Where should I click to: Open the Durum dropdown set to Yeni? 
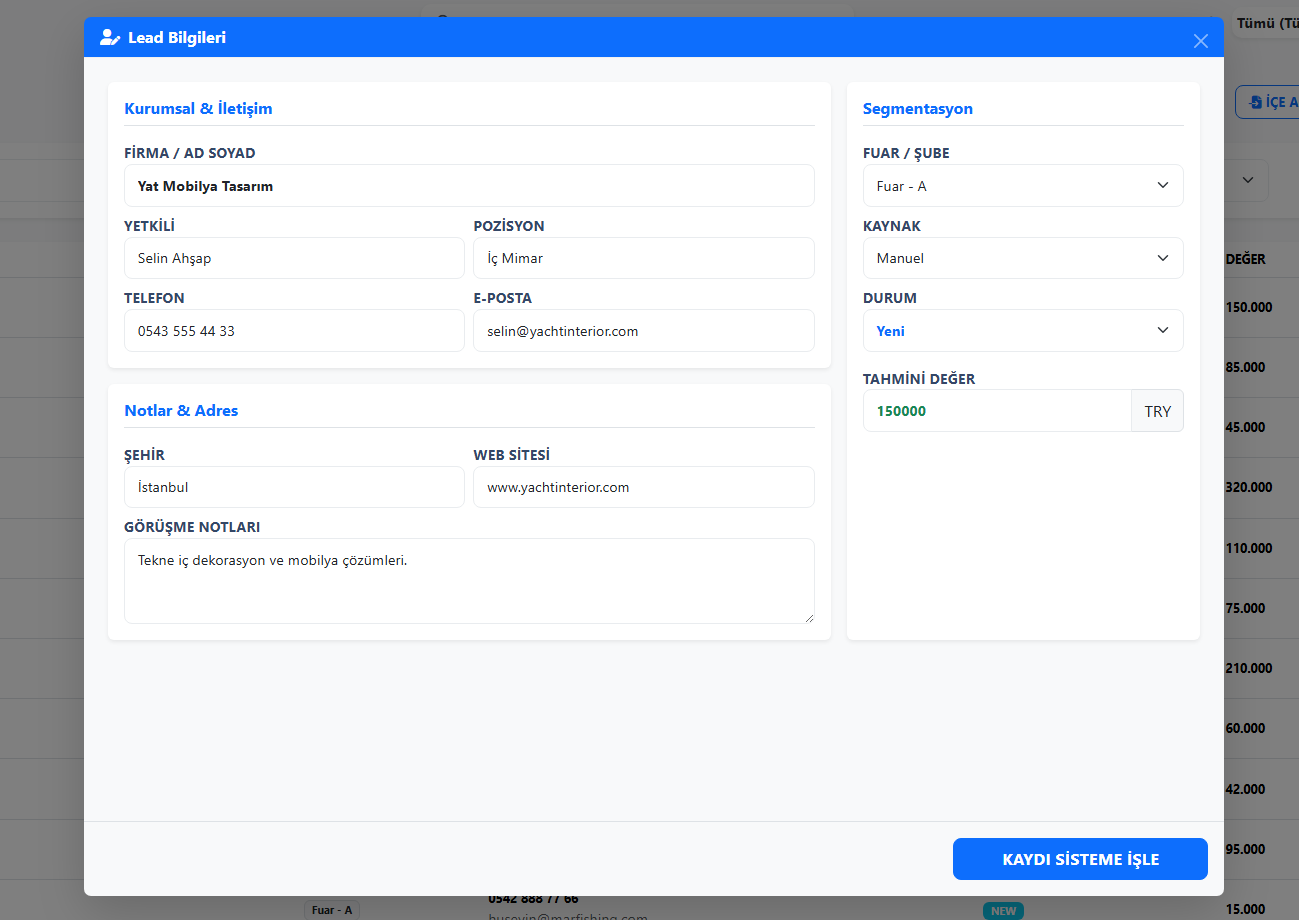point(1022,331)
